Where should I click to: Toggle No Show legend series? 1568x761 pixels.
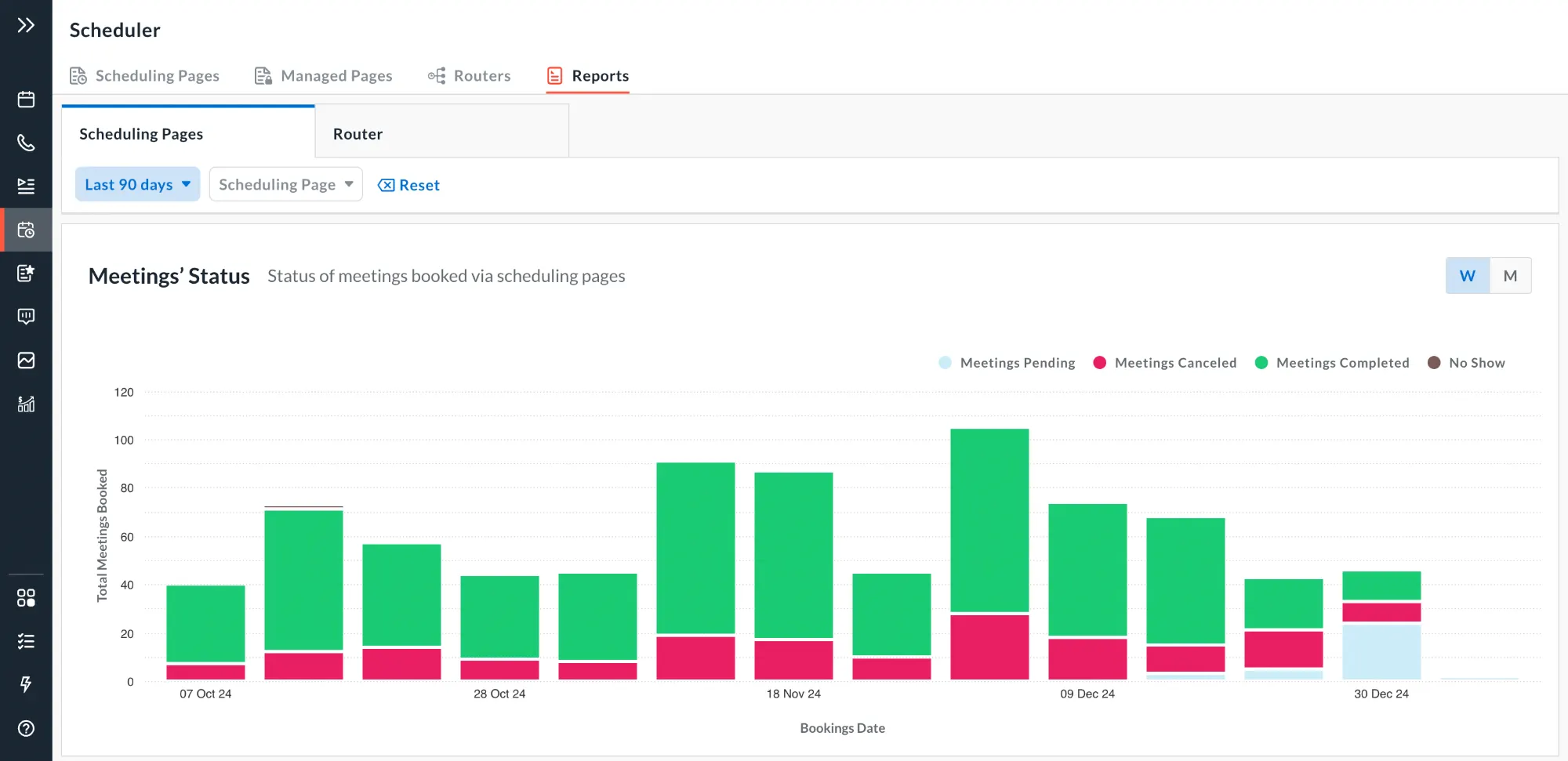[1466, 363]
